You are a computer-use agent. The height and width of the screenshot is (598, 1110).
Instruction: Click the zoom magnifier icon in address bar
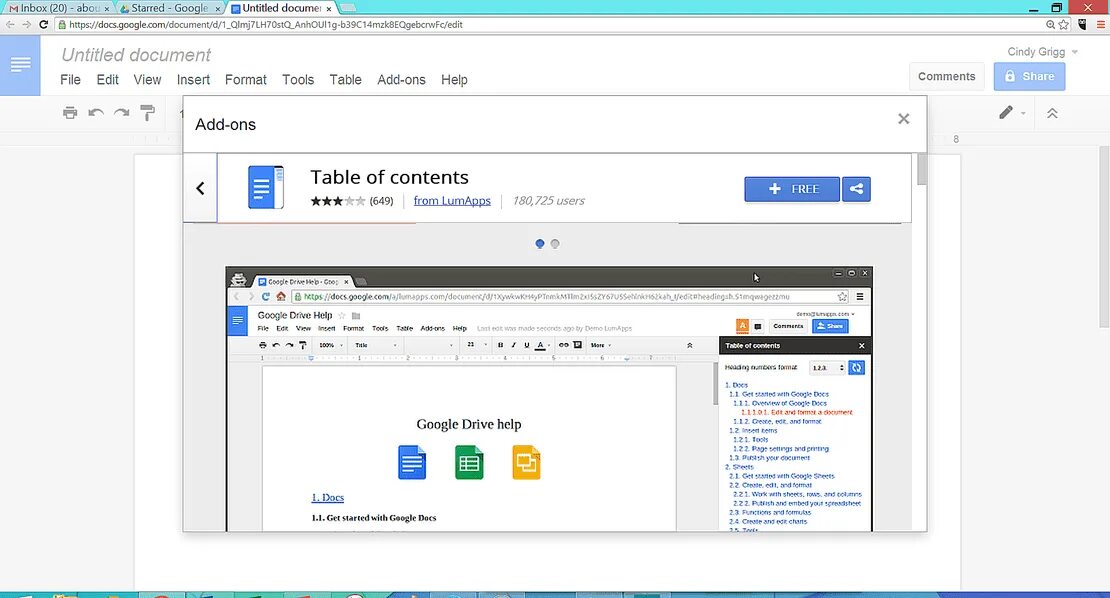tap(1051, 24)
